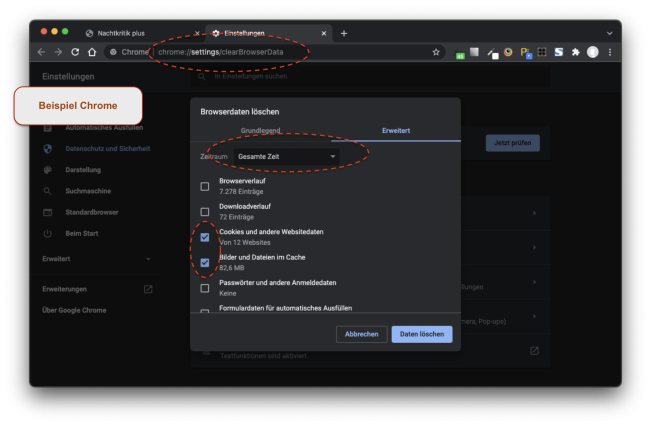Open the extensions puzzle-piece icon
Screen dimensions: 651x426
coord(575,52)
